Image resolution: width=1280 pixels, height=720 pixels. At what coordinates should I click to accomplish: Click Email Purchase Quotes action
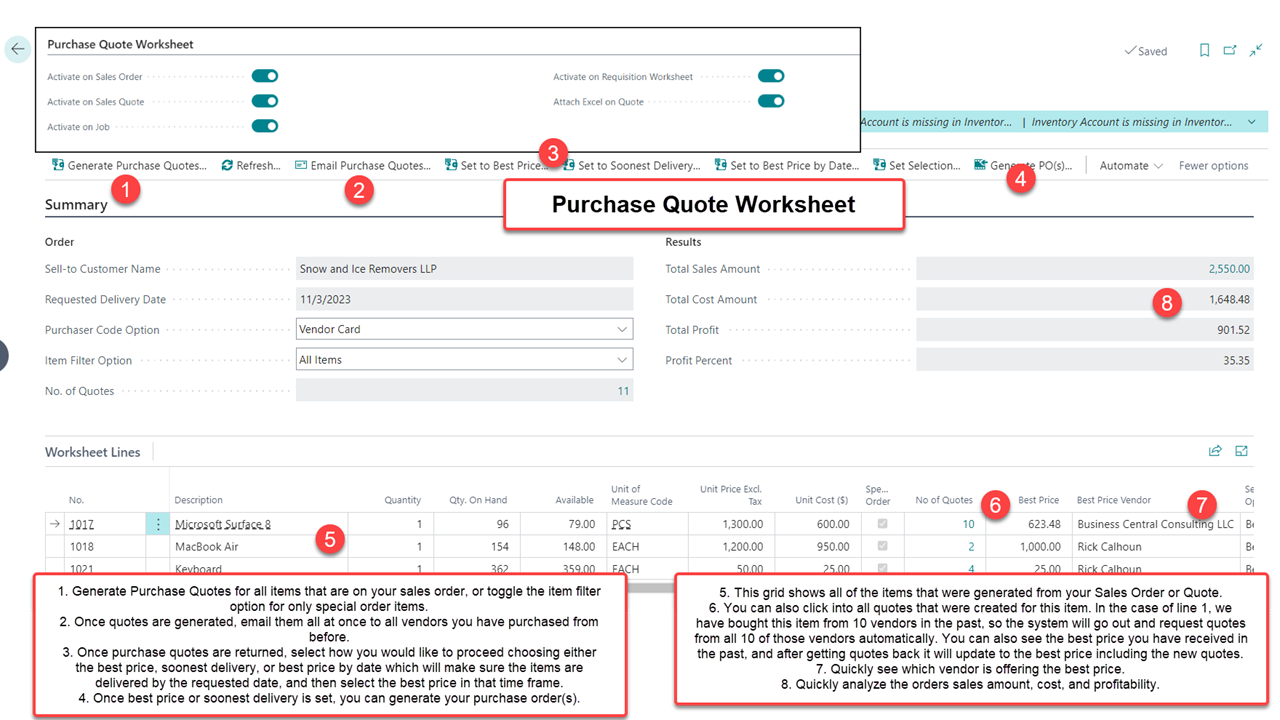coord(363,166)
